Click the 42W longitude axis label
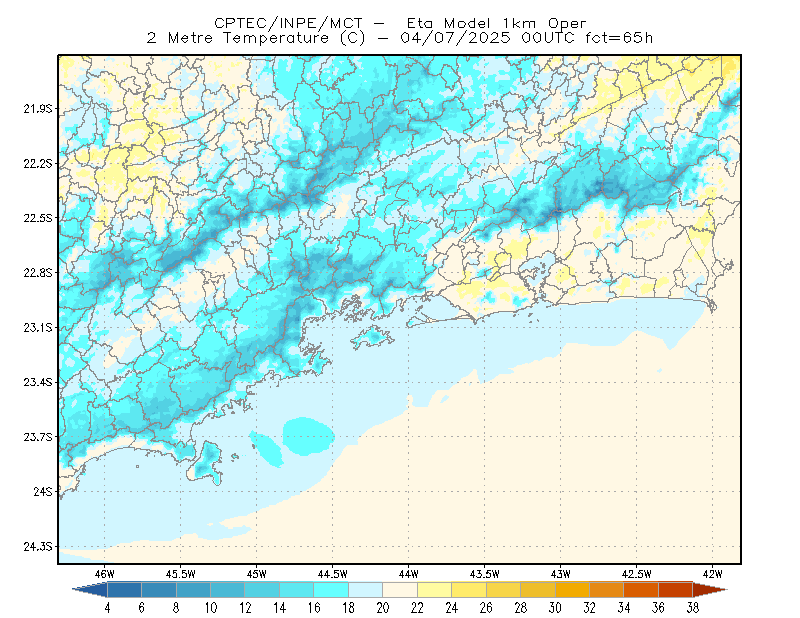Image resolution: width=800 pixels, height=618 pixels. 712,574
